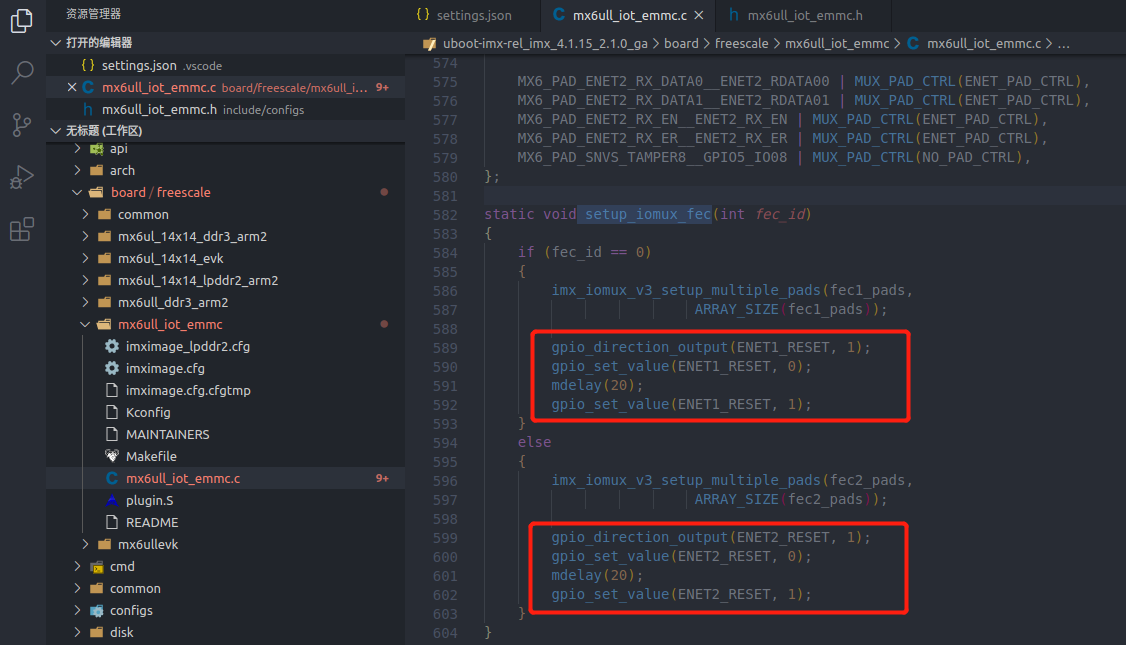Open the Run and Debug icon
This screenshot has height=645, width=1126.
click(21, 177)
